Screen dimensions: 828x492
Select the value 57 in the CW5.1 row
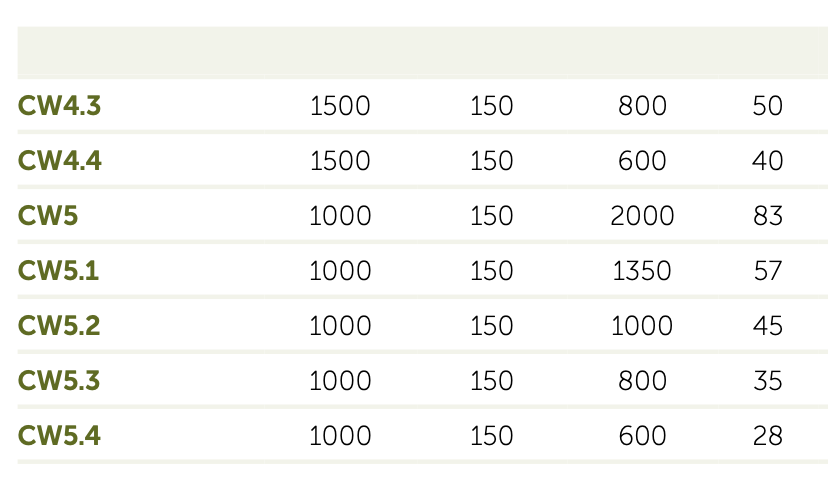[x=768, y=271]
